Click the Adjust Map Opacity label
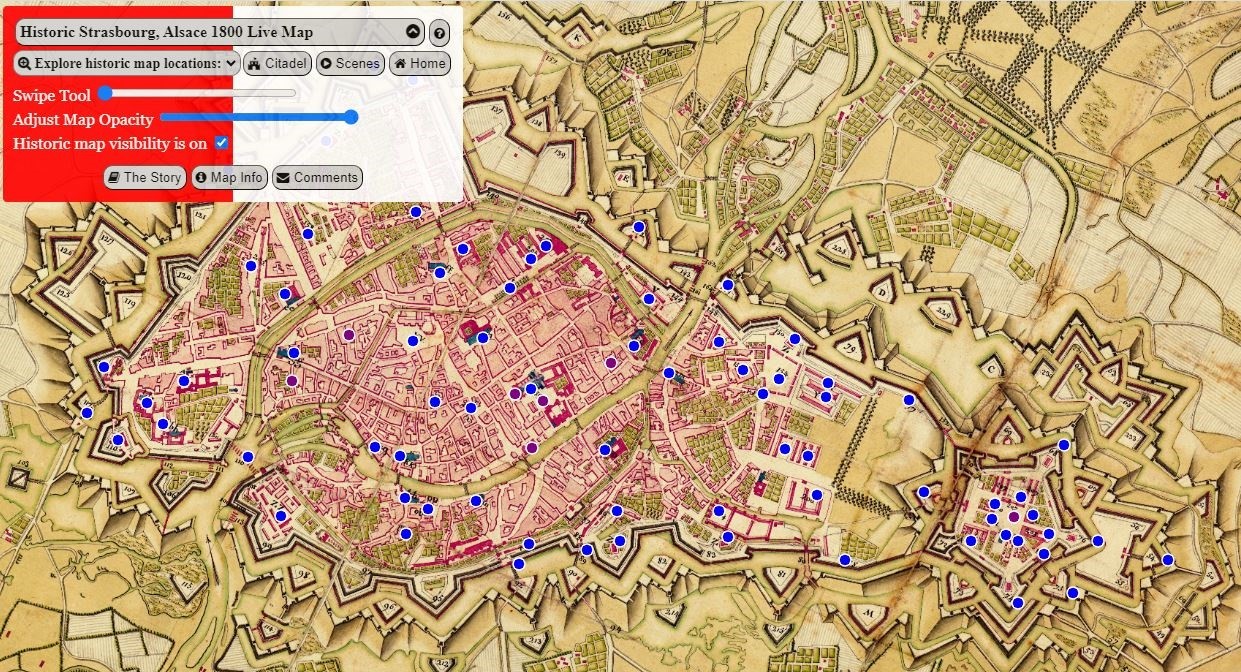 (83, 119)
